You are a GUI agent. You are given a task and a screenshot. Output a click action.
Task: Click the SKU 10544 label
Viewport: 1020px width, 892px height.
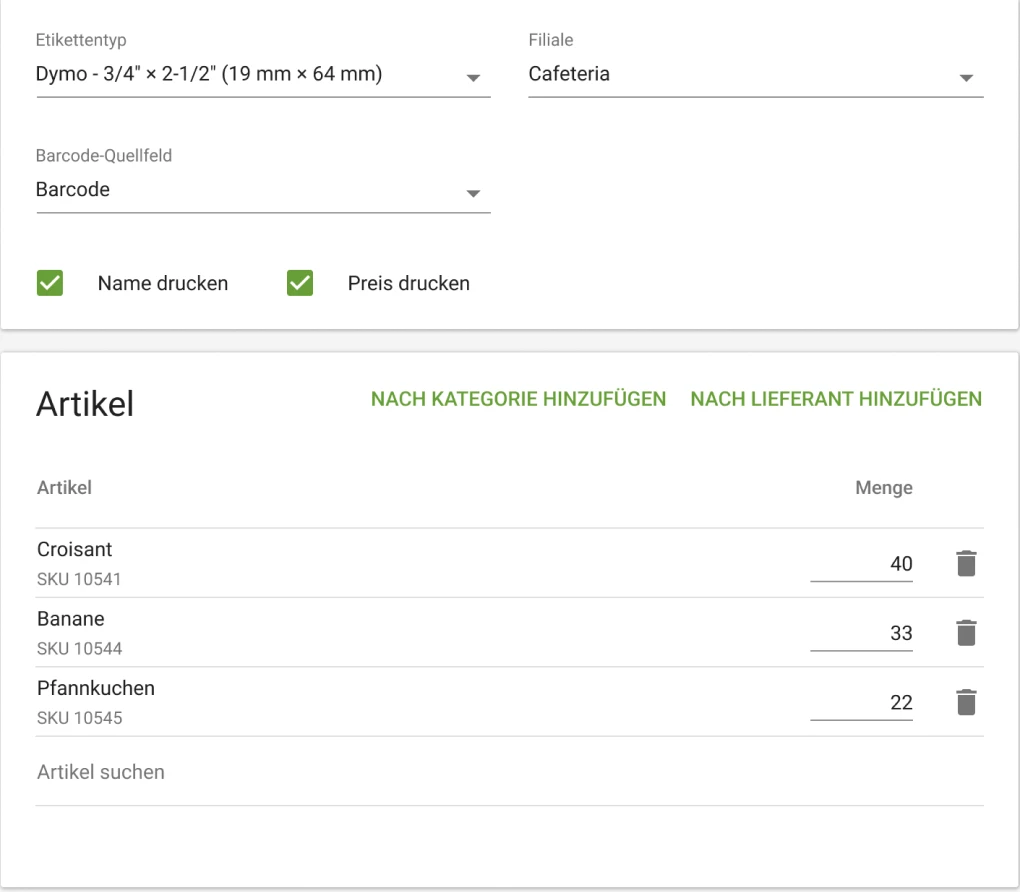point(80,649)
